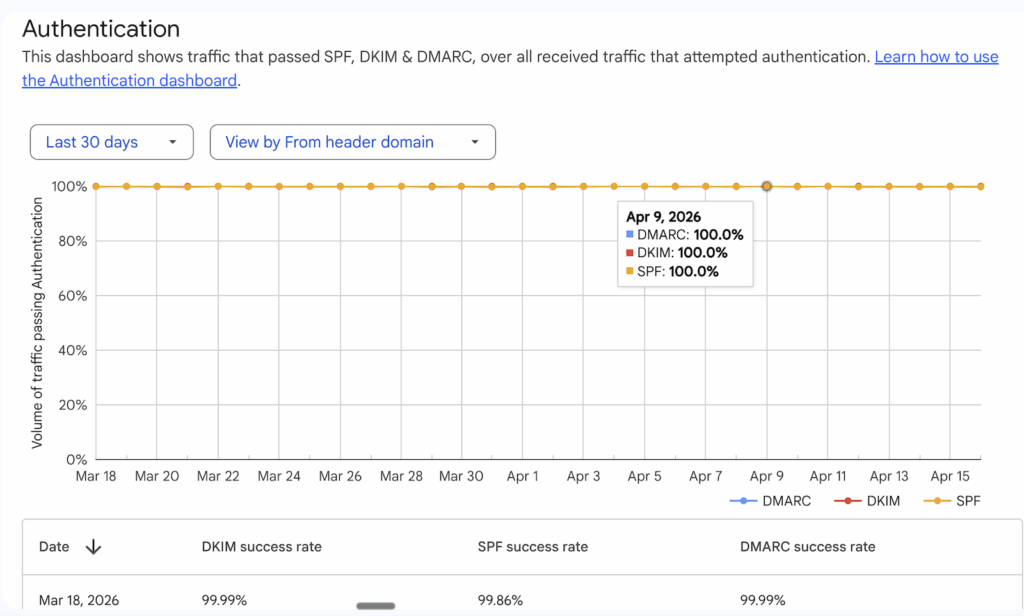Click the blue DMARC square in tooltip
The width and height of the screenshot is (1024, 616).
coord(630,235)
